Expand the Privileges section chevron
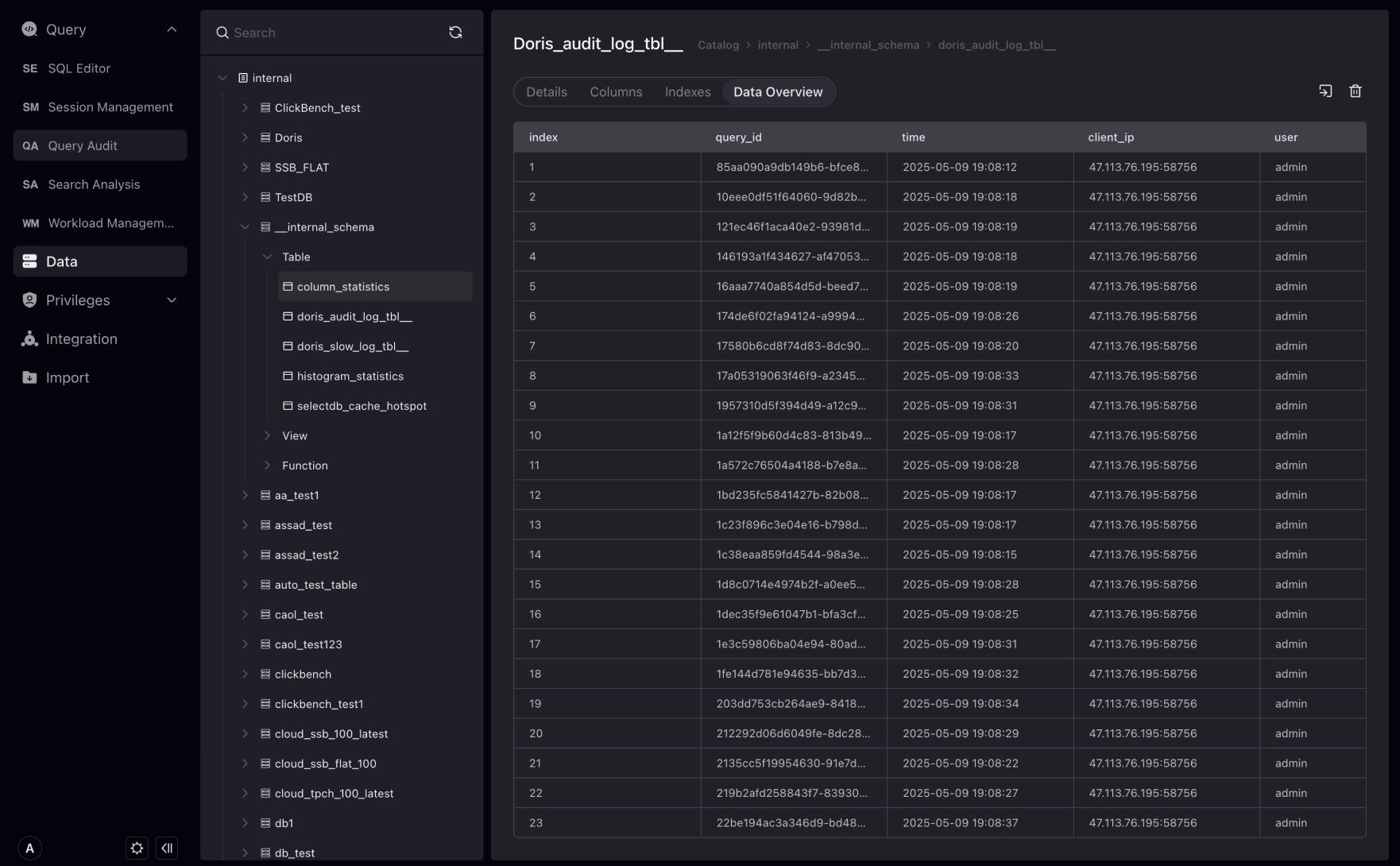This screenshot has height=866, width=1400. coord(170,300)
